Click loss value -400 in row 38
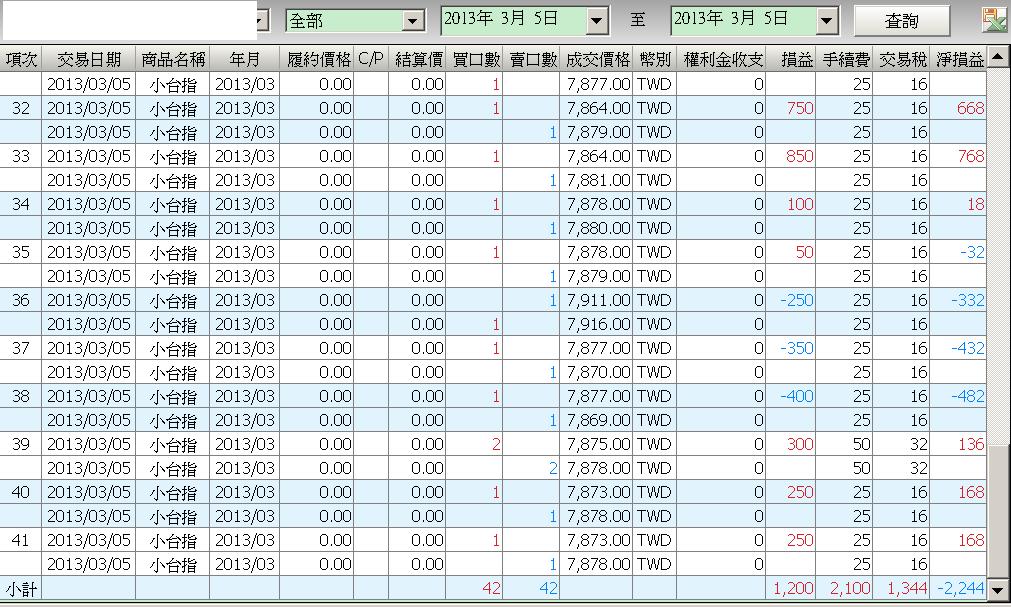Screen dimensions: 1011x607 point(796,396)
